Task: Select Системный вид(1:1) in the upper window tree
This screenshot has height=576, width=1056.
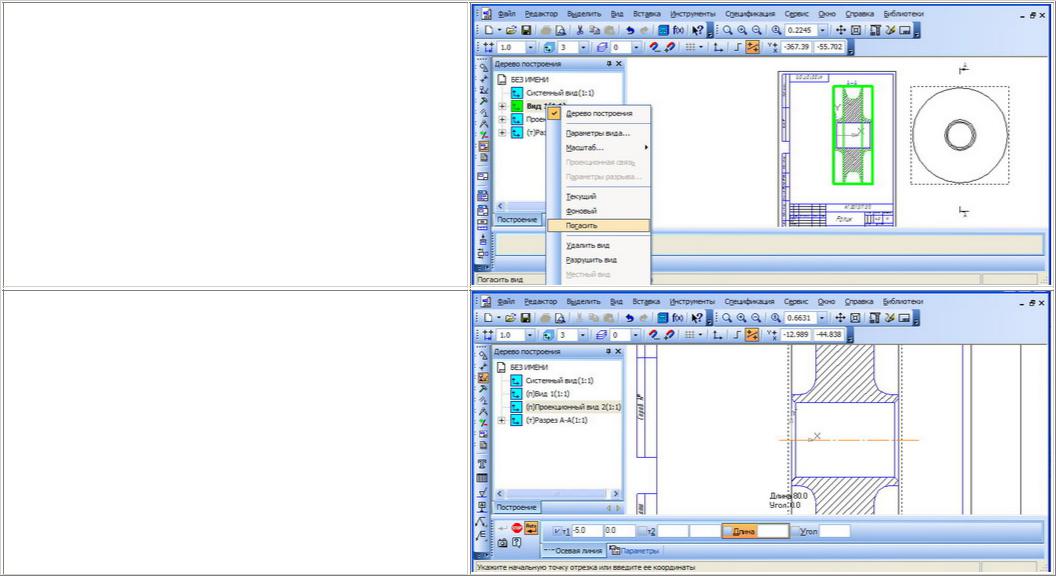Action: tap(560, 93)
